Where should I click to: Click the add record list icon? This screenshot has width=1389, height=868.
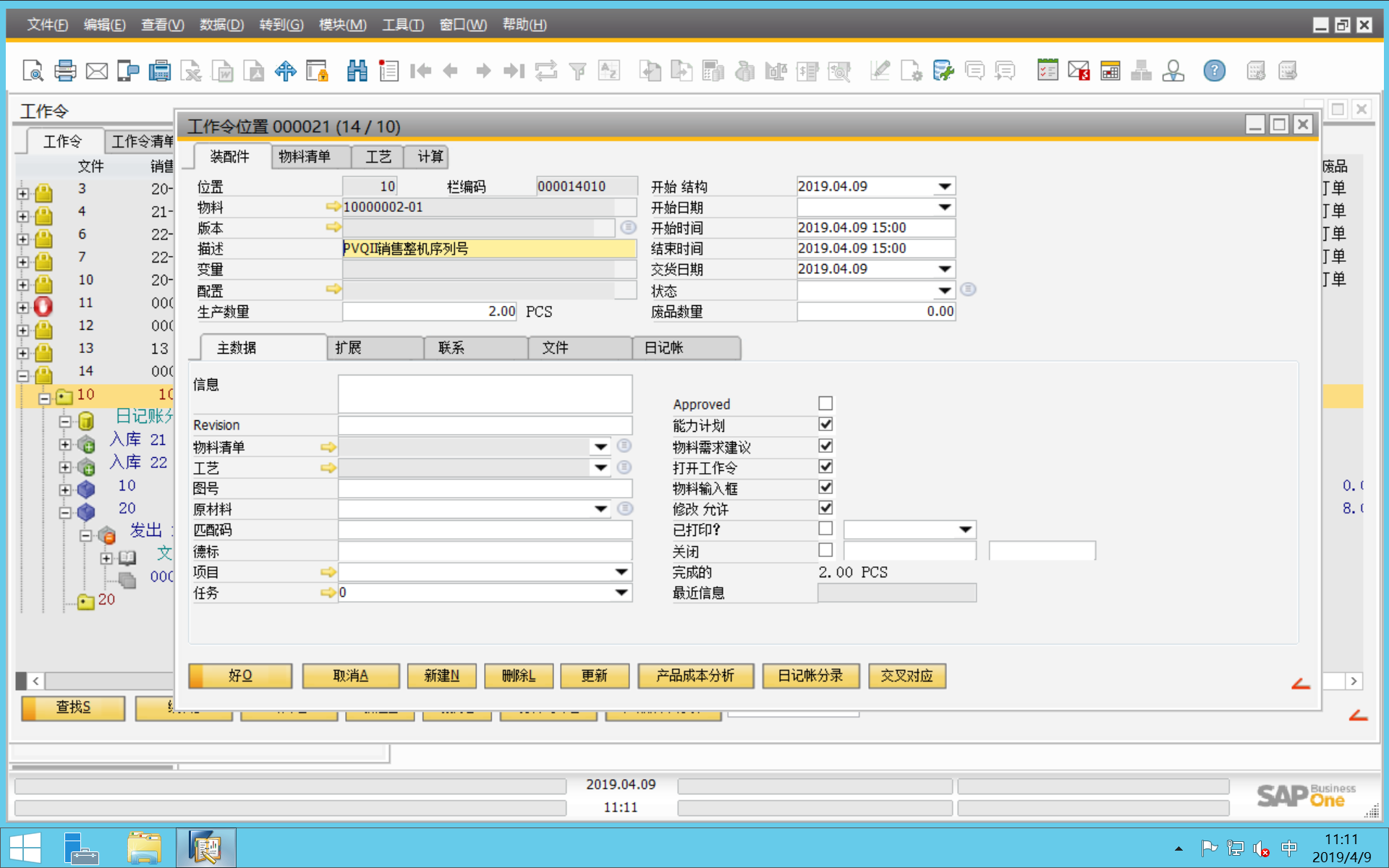(388, 71)
